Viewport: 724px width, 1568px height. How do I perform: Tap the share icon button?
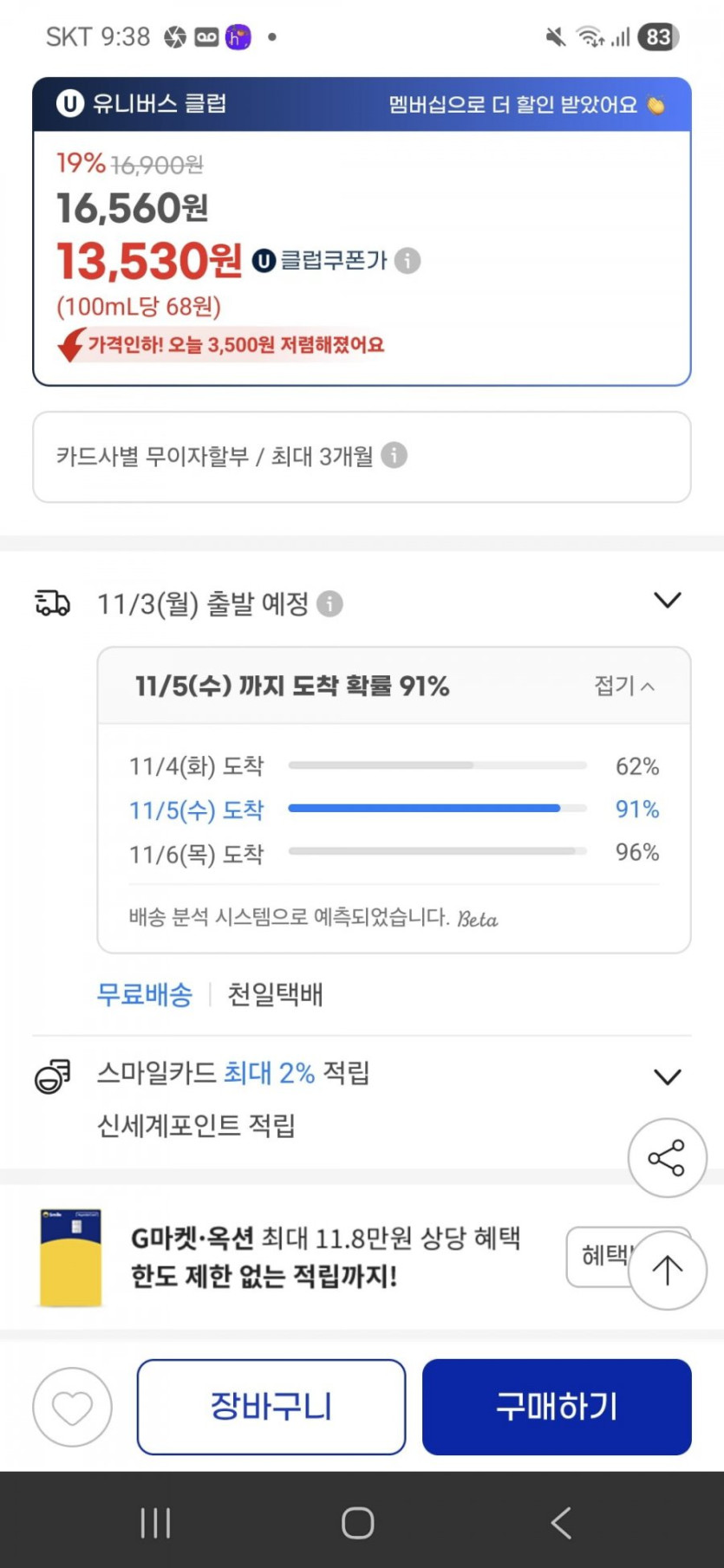[667, 1158]
